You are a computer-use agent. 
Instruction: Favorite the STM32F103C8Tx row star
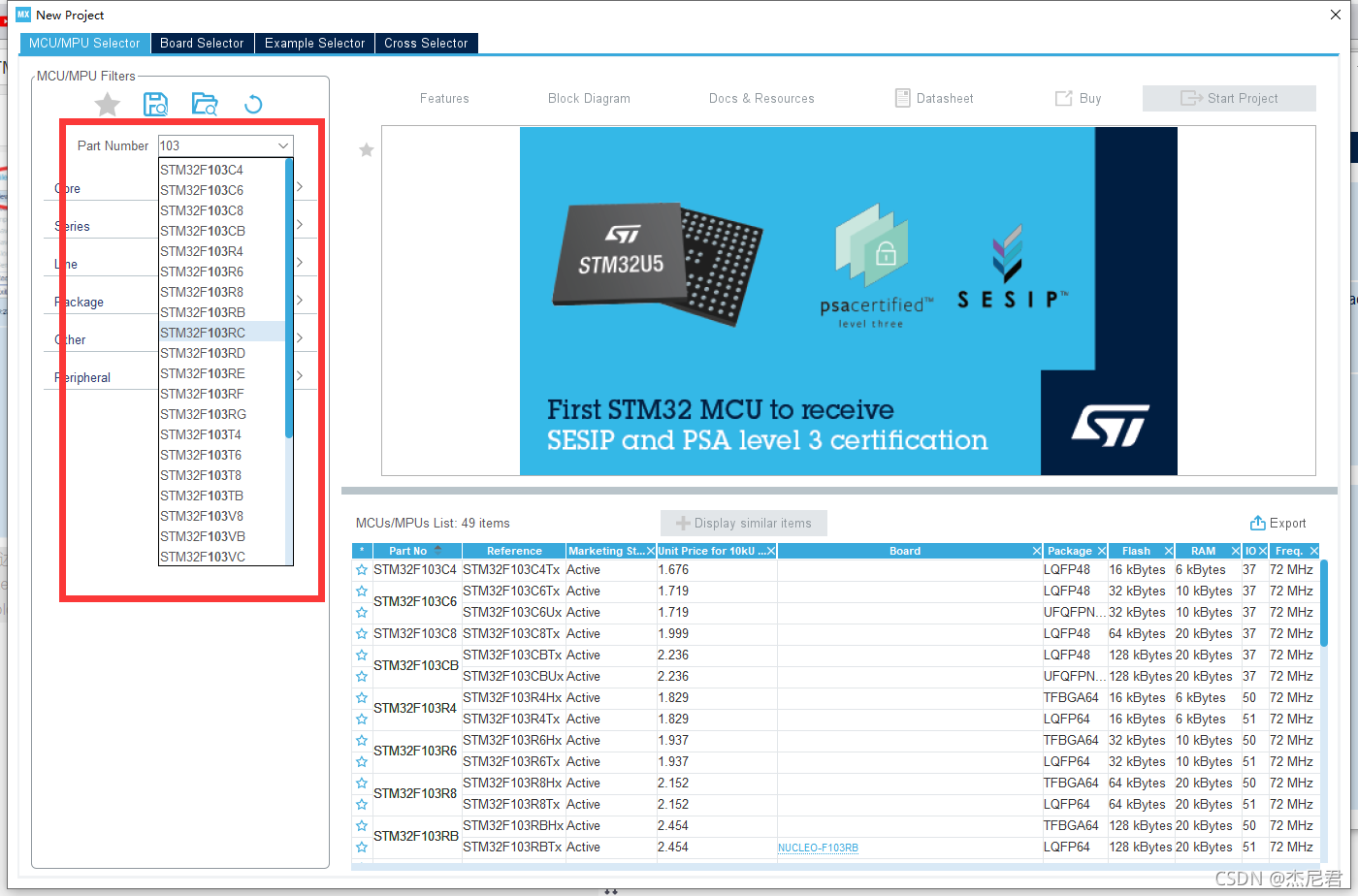pos(362,634)
